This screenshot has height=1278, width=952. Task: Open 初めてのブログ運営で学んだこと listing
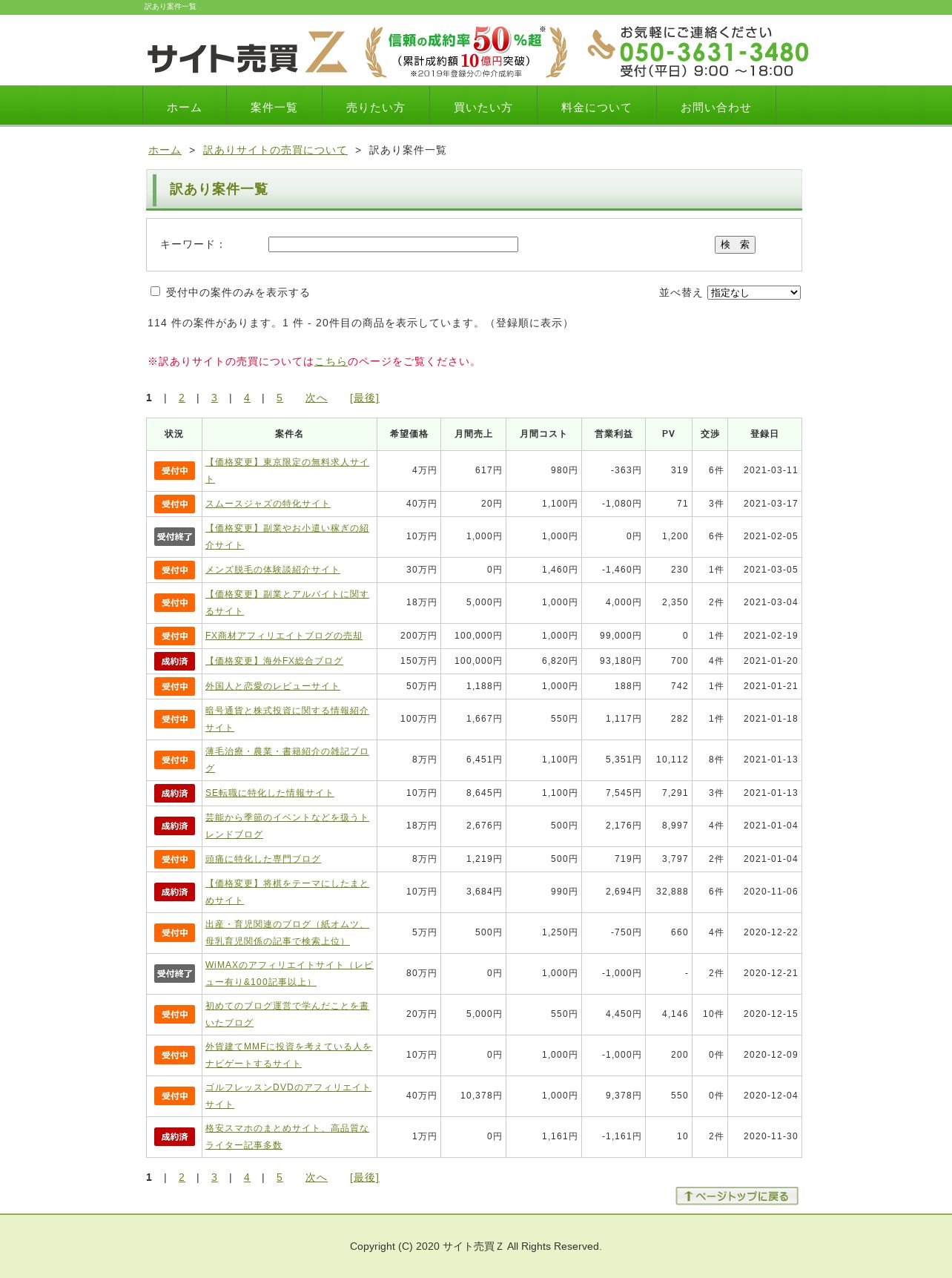[x=287, y=1015]
